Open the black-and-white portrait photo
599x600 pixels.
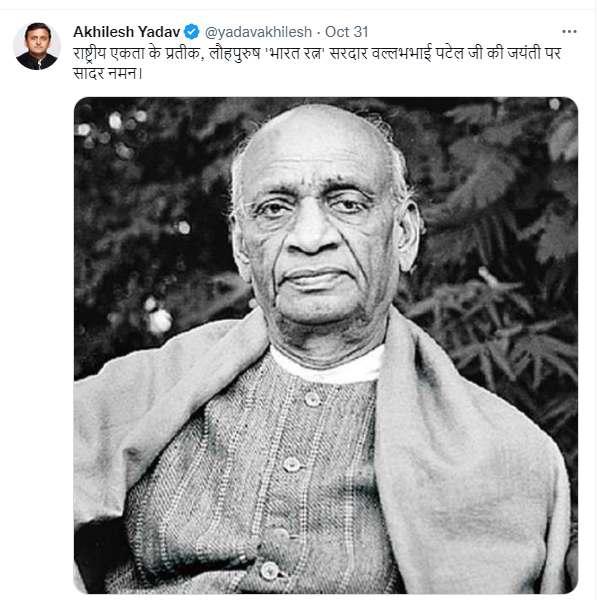point(326,345)
